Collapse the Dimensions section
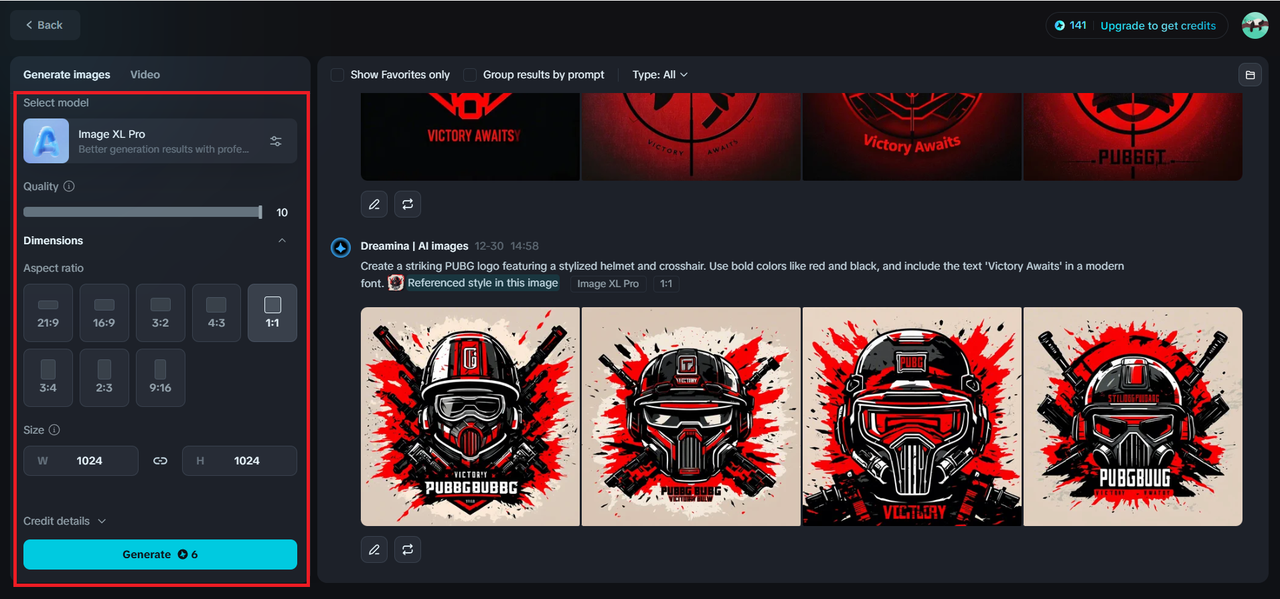 point(282,240)
